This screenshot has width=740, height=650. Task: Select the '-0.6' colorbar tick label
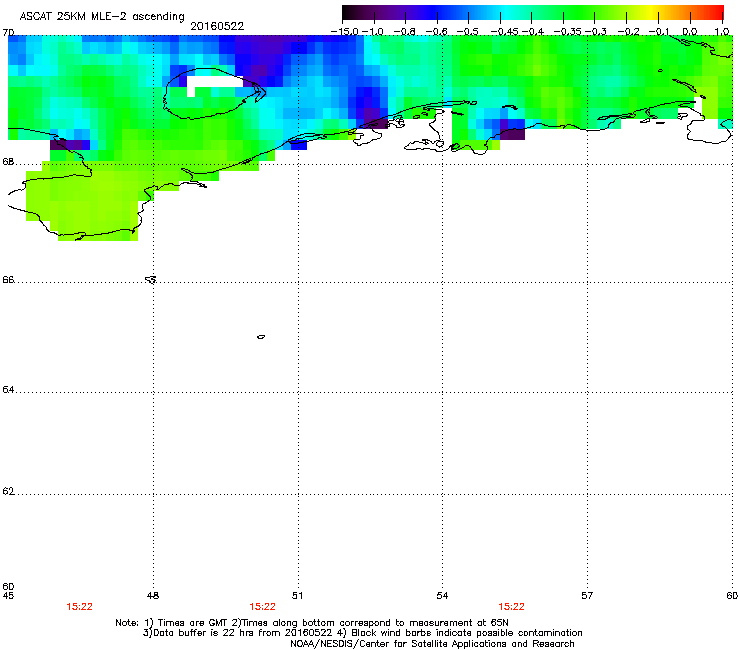pos(436,32)
